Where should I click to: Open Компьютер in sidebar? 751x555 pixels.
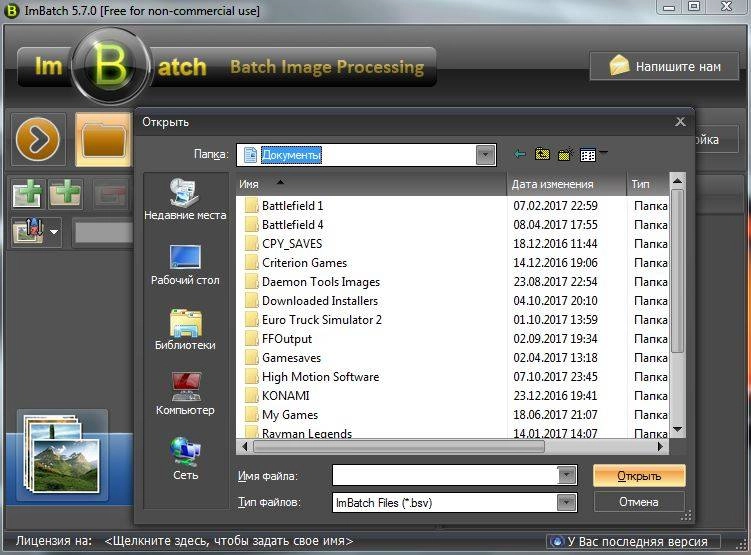tap(185, 394)
